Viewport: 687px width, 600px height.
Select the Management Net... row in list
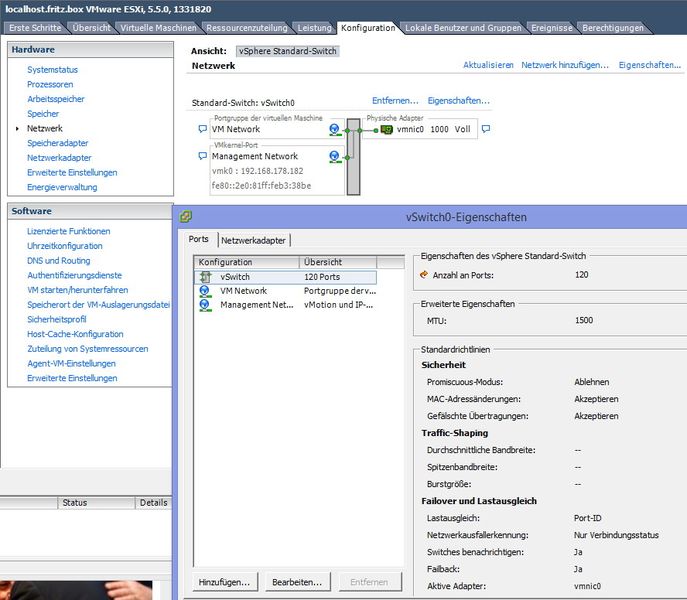click(285, 305)
